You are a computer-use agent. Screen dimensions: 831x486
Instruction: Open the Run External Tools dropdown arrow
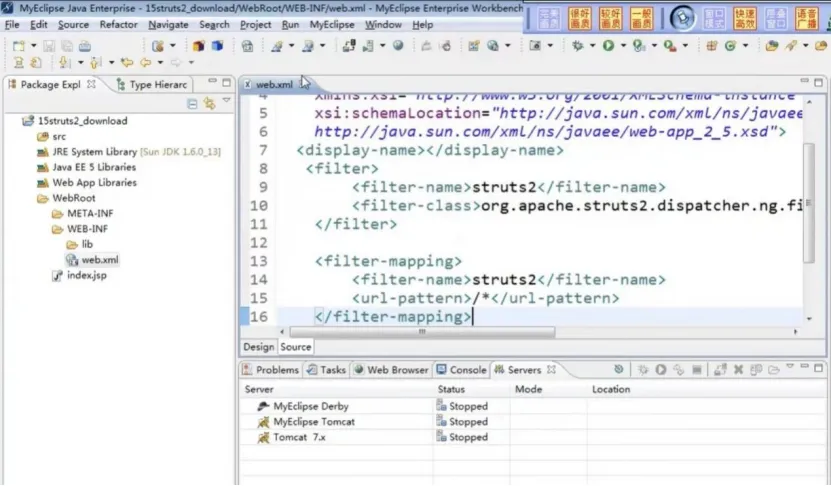(x=685, y=46)
